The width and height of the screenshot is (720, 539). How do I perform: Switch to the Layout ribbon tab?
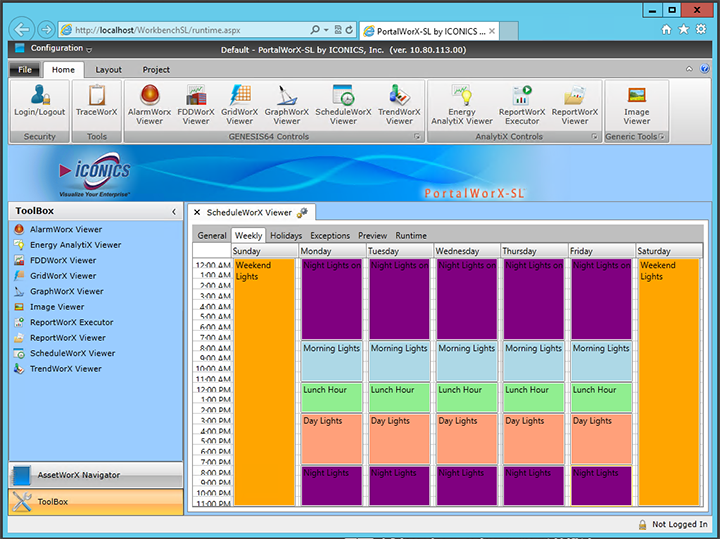(x=108, y=70)
